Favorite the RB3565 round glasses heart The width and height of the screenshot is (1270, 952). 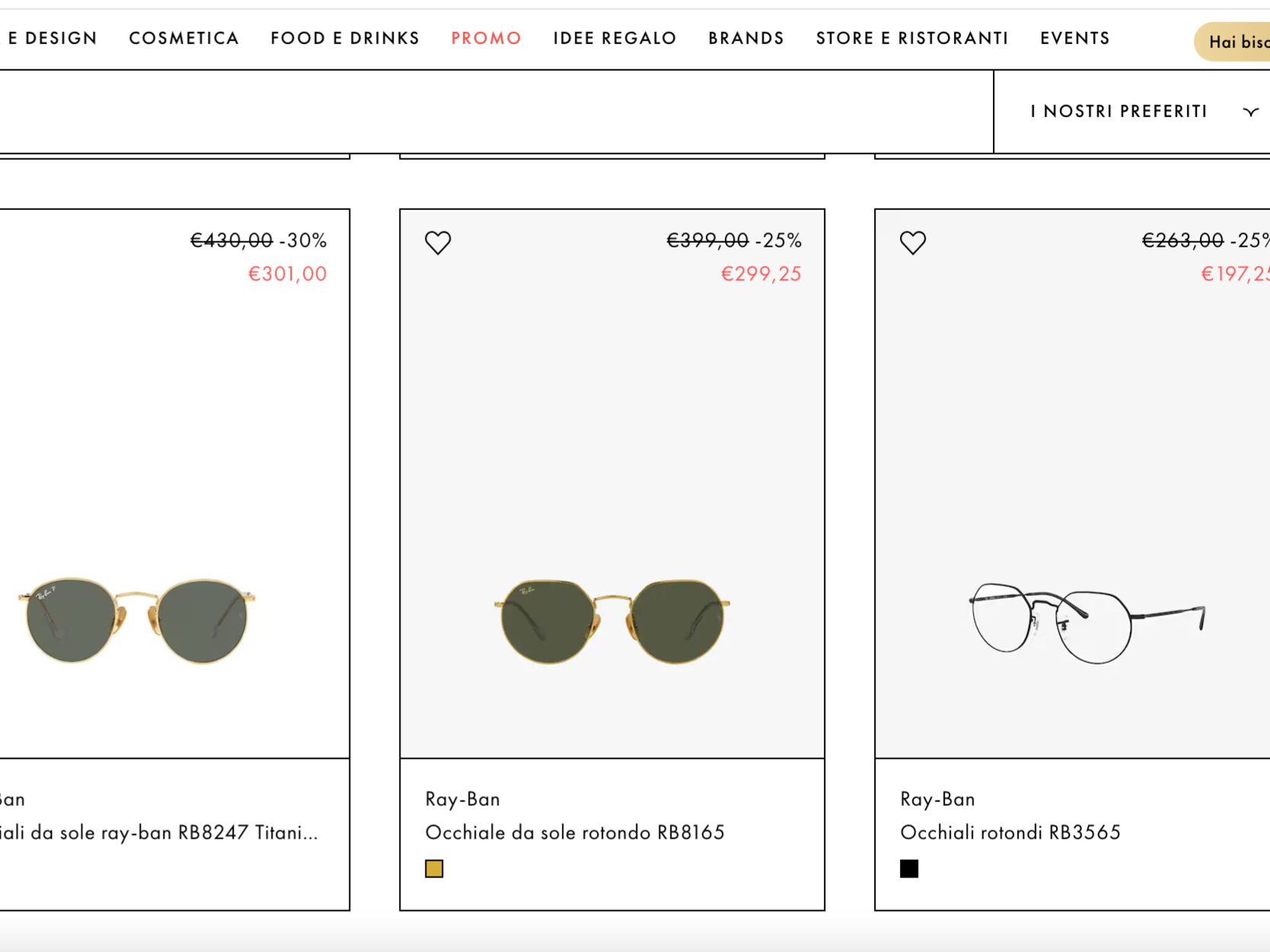point(913,243)
